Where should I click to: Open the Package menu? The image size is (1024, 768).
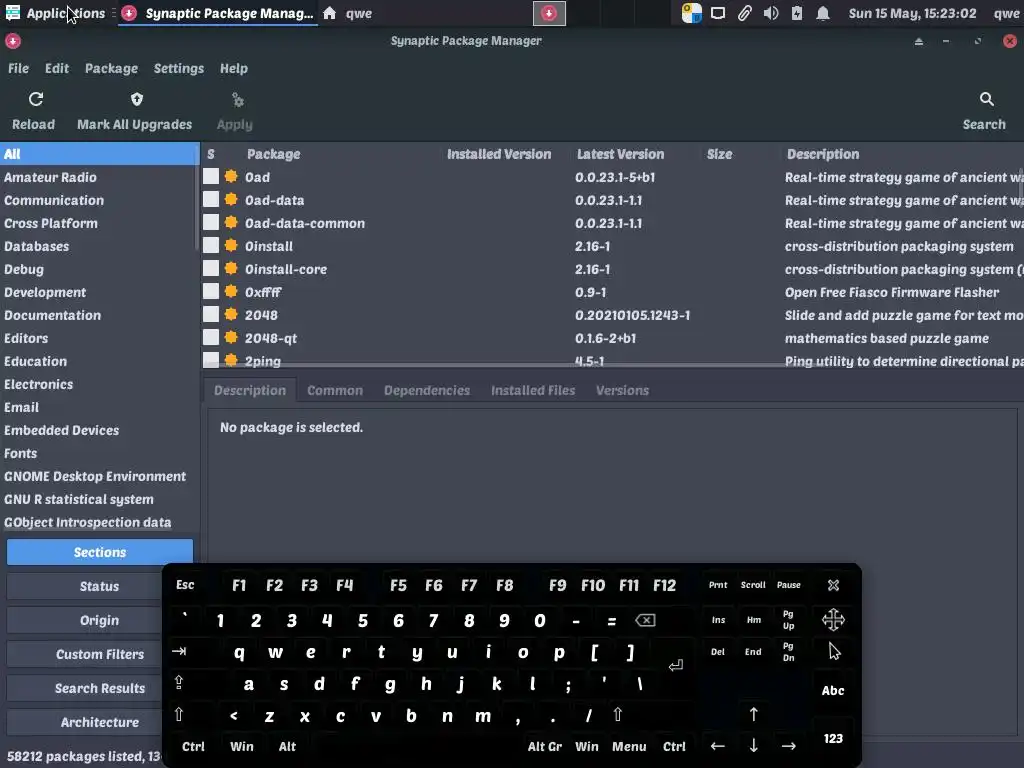(111, 68)
